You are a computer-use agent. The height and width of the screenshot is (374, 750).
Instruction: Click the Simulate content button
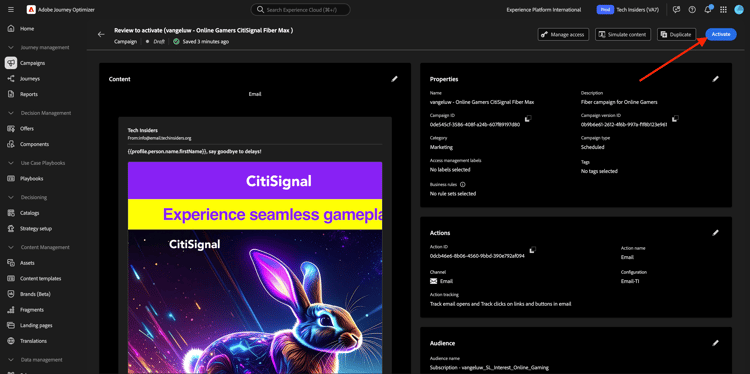point(623,34)
